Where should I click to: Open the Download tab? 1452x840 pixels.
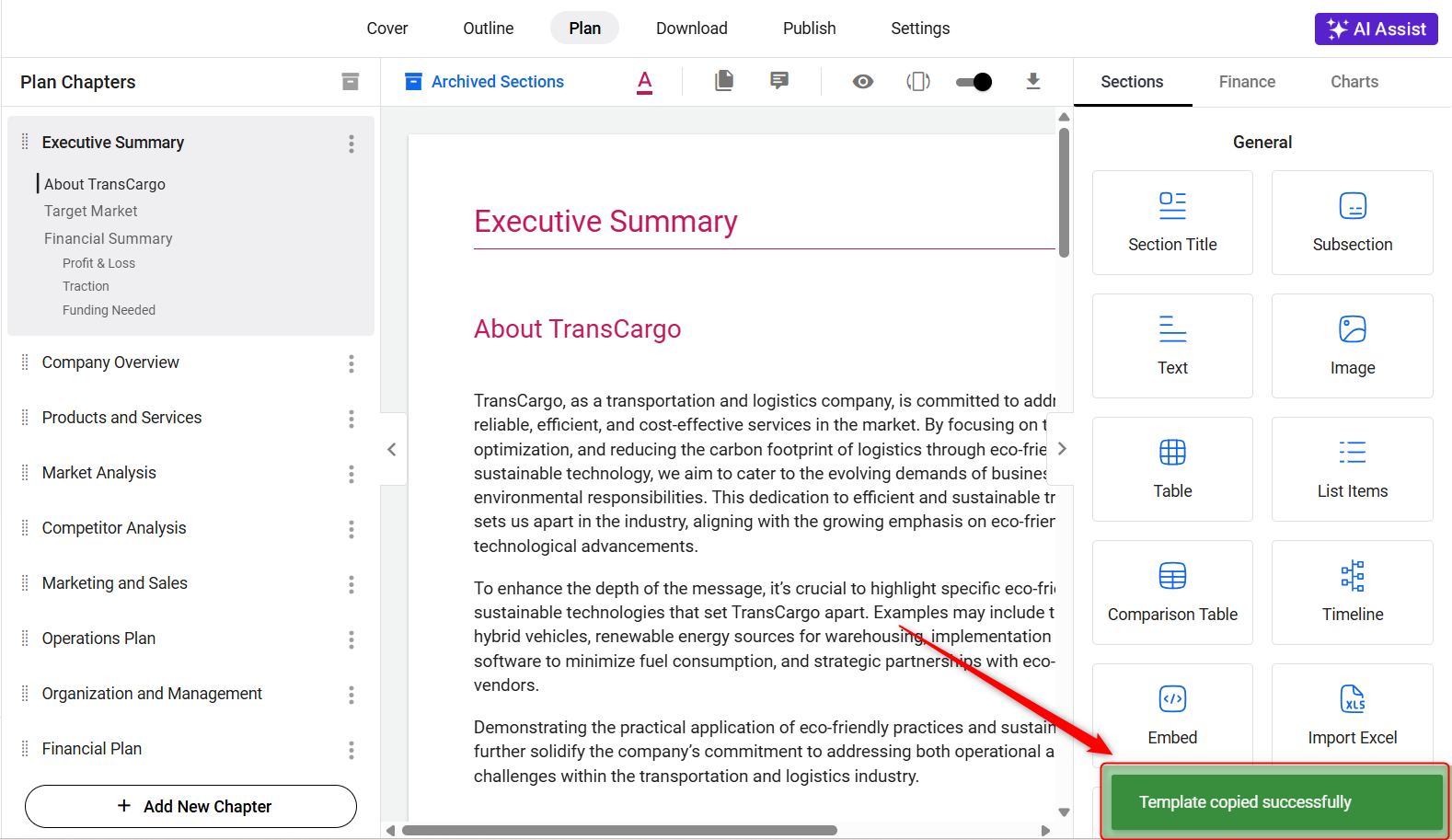click(692, 29)
